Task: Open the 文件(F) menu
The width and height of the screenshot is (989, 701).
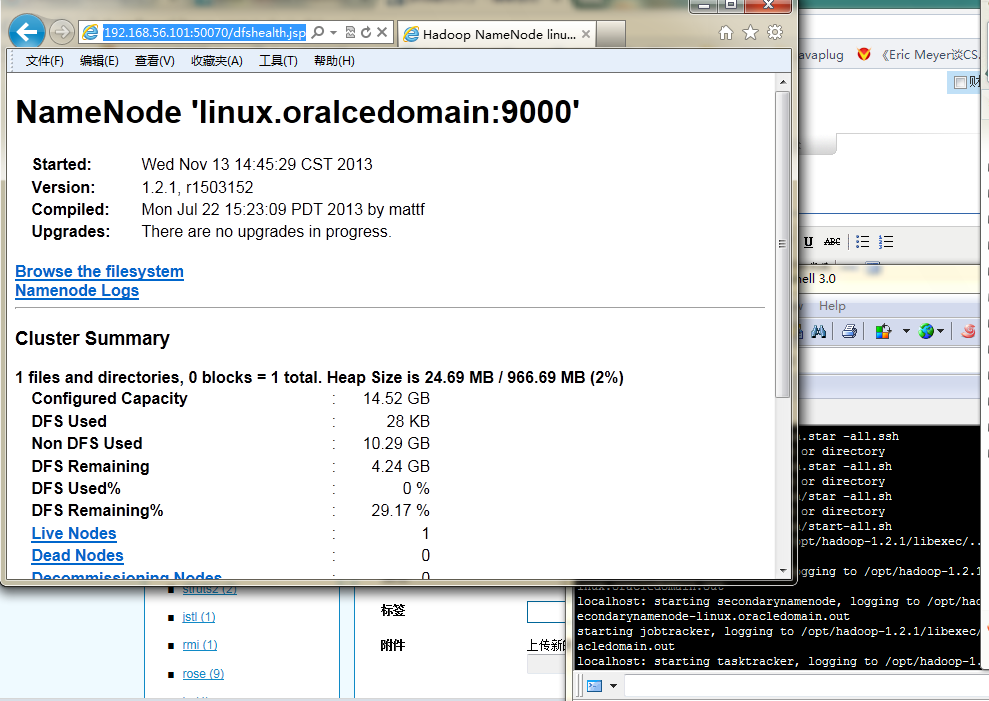Action: pos(45,61)
